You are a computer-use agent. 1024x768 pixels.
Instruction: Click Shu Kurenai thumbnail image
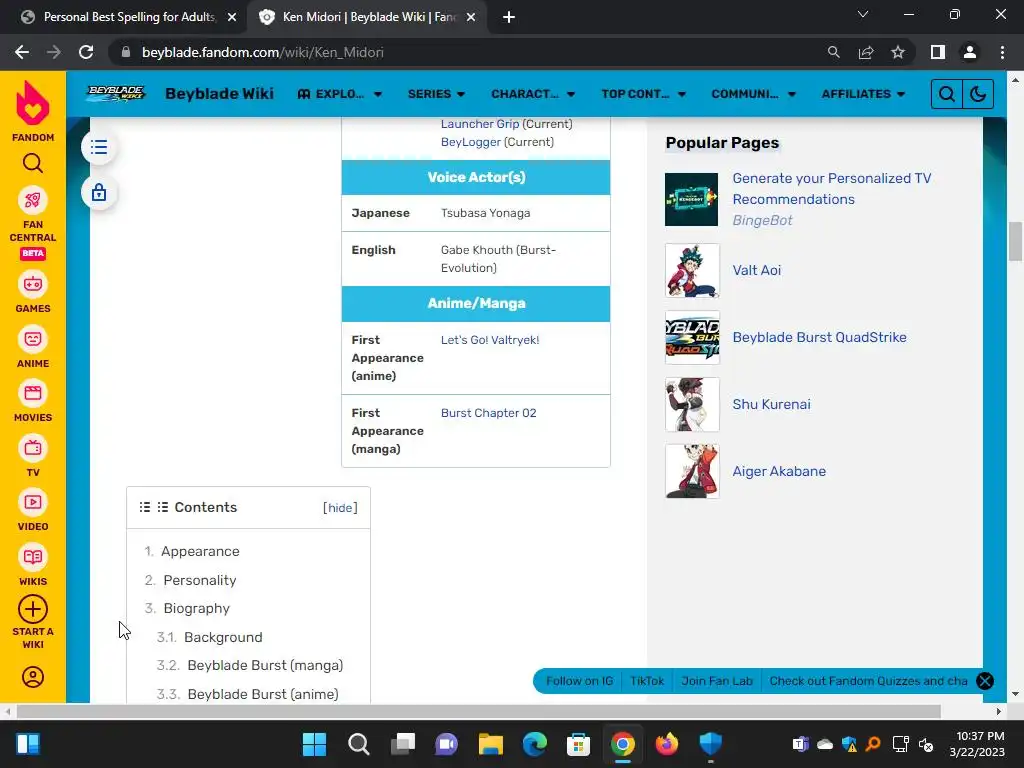click(x=692, y=404)
